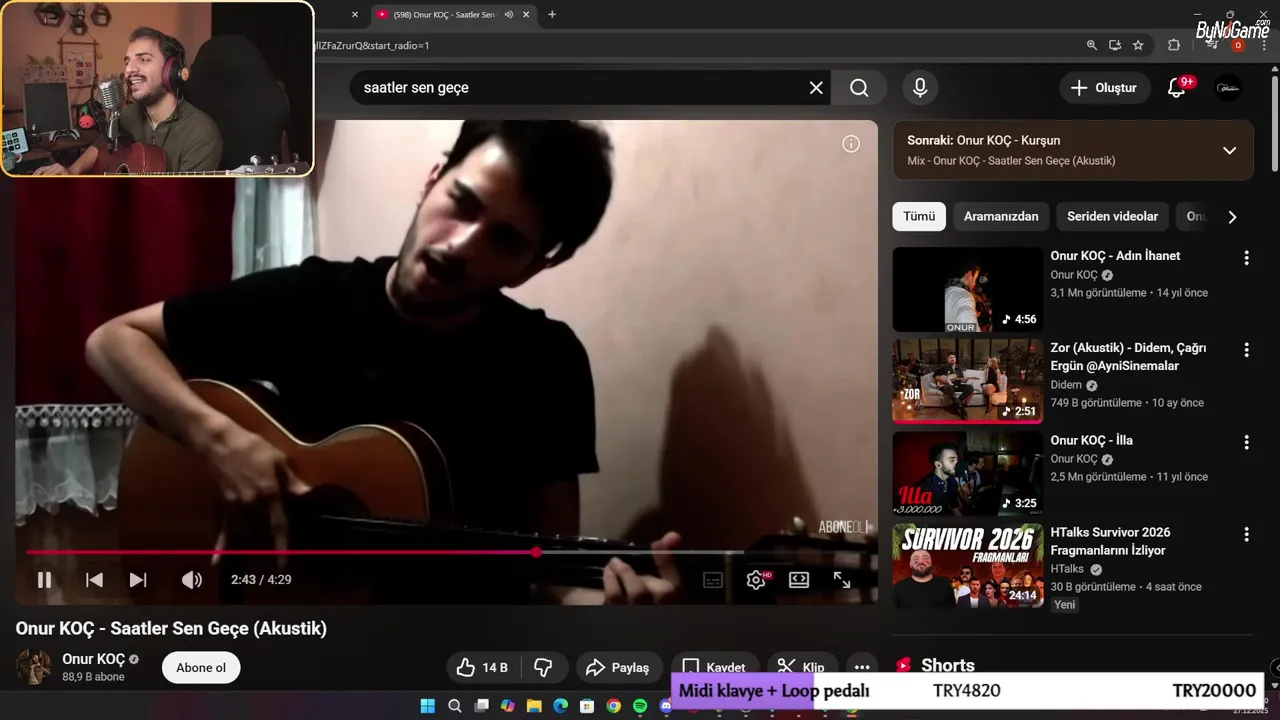Open the Windows Start menu
Image resolution: width=1280 pixels, height=720 pixels.
click(x=428, y=706)
